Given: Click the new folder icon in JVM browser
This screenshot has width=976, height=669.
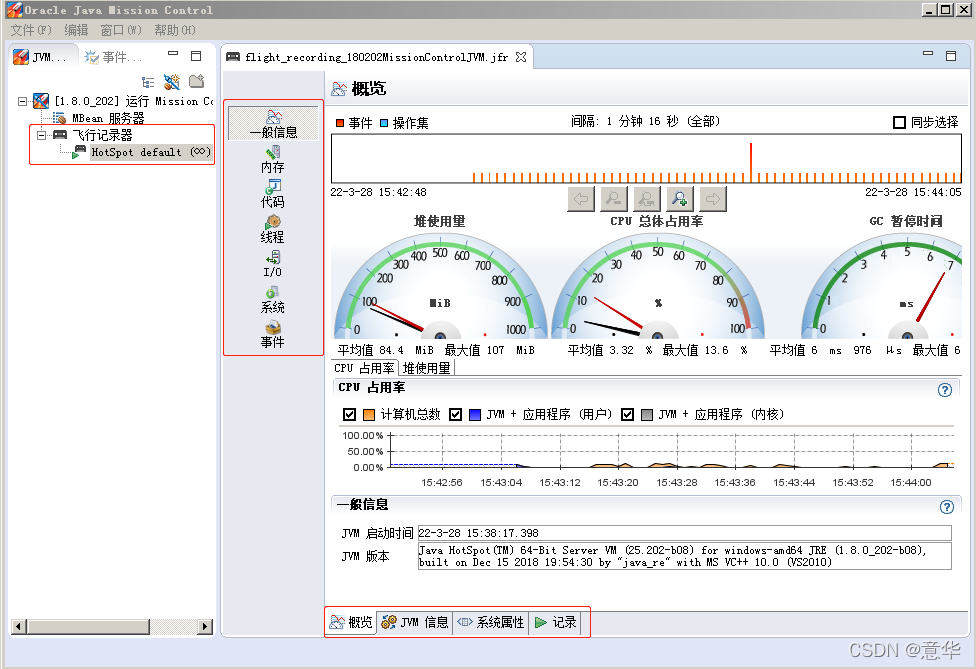Looking at the screenshot, I should coord(197,81).
